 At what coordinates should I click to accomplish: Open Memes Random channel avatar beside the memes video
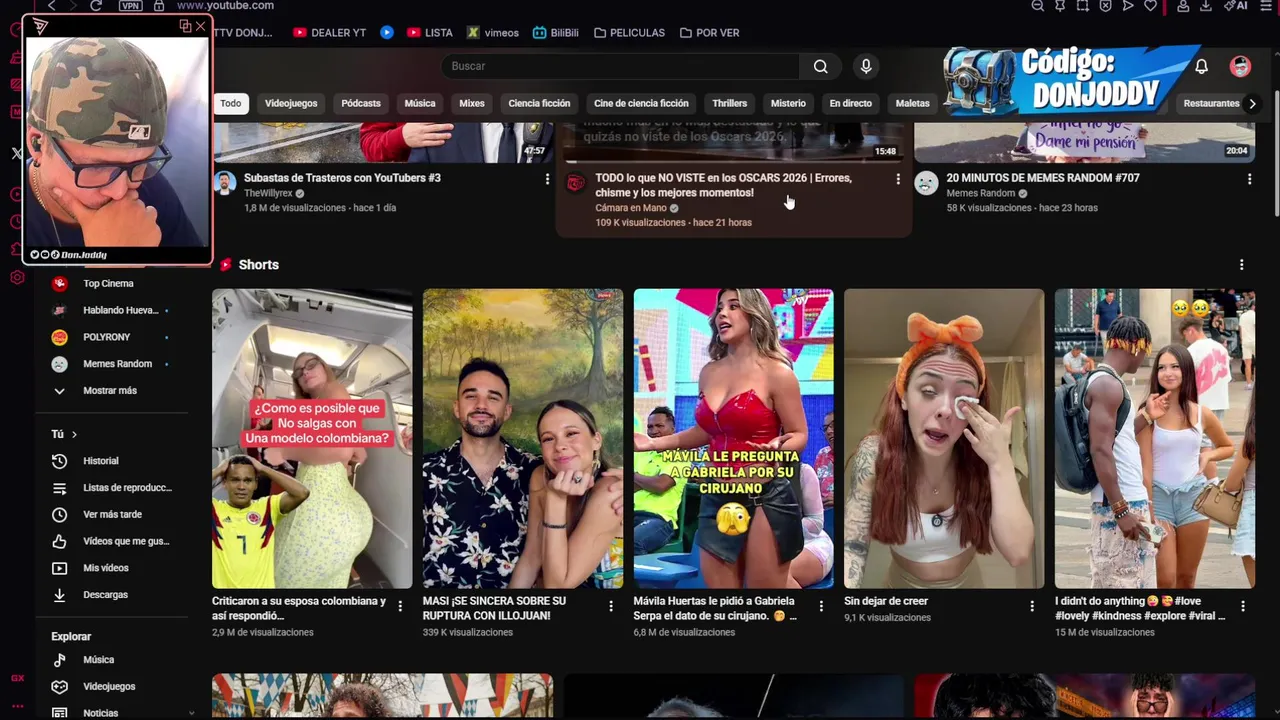(x=927, y=183)
